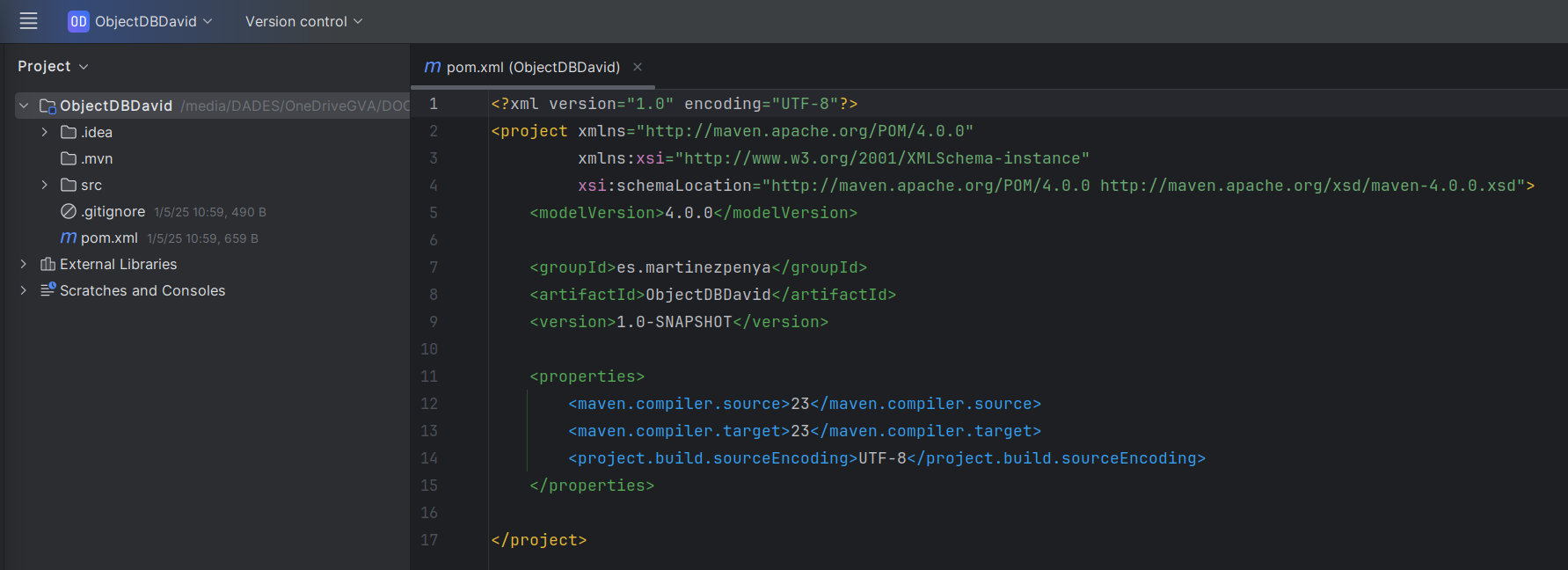
Task: Expand the .idea folder
Action: 44,132
